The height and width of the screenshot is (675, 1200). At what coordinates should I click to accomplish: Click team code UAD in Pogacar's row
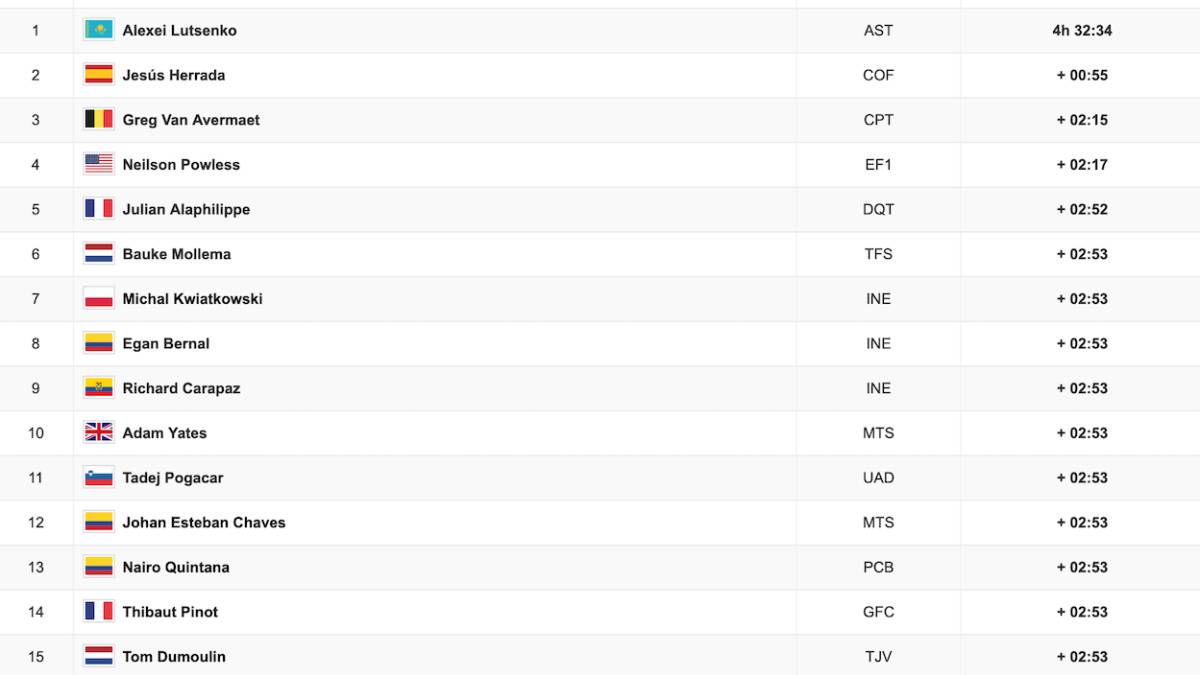point(878,477)
